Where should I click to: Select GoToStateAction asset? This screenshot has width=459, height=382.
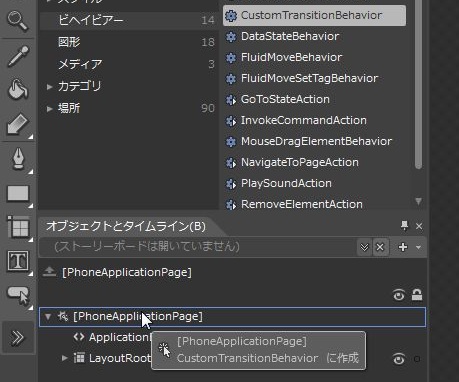click(x=285, y=99)
